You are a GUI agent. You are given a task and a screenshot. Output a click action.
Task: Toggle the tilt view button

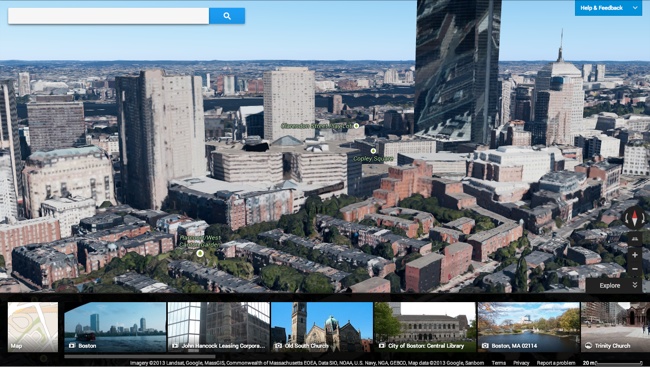635,239
